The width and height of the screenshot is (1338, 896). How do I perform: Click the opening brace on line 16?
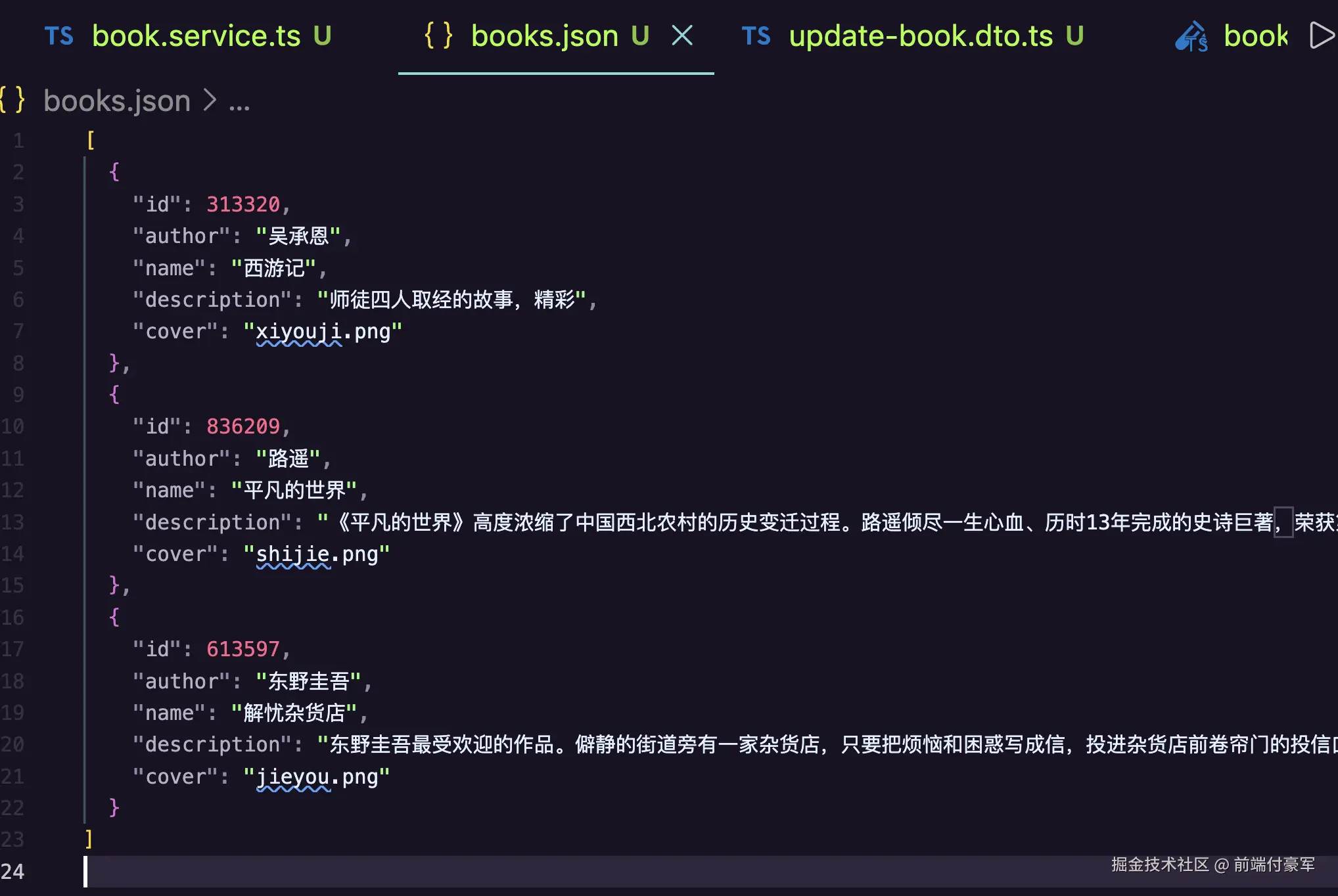(114, 617)
